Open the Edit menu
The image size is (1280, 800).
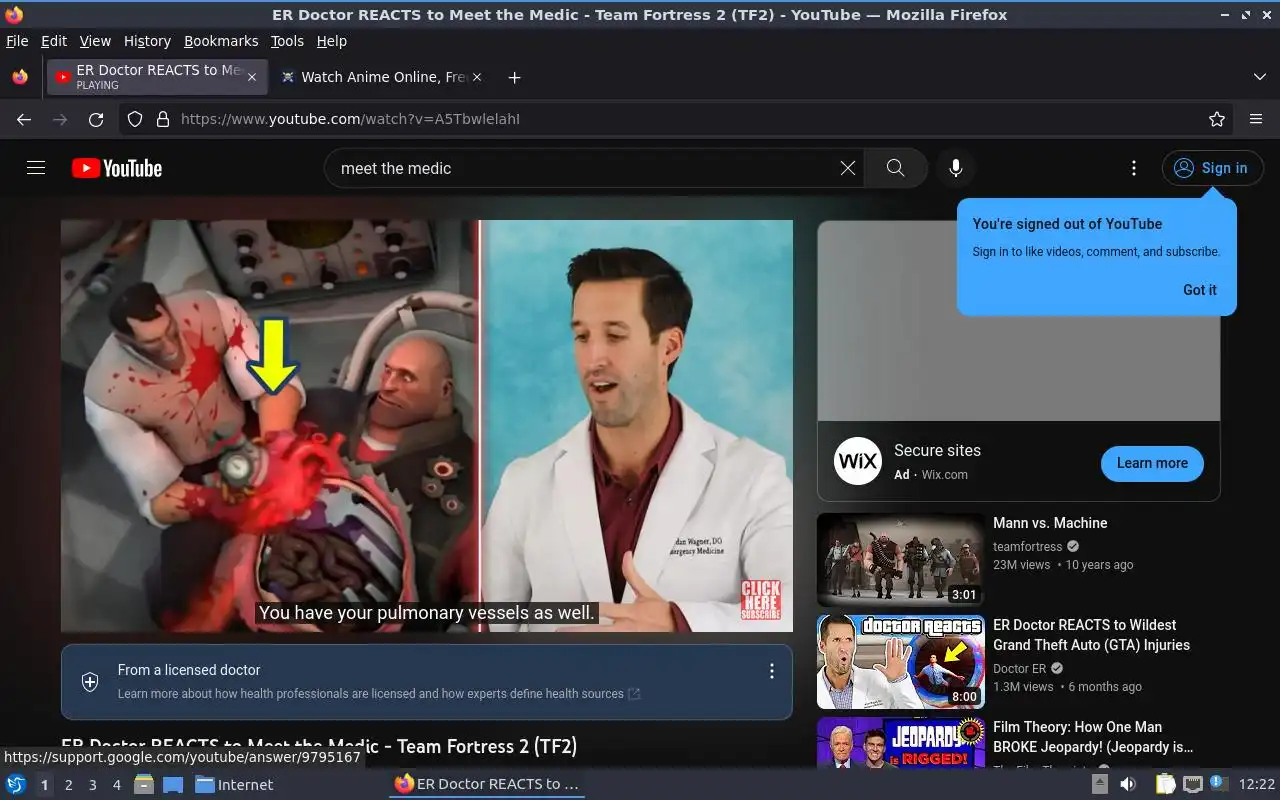pyautogui.click(x=54, y=41)
